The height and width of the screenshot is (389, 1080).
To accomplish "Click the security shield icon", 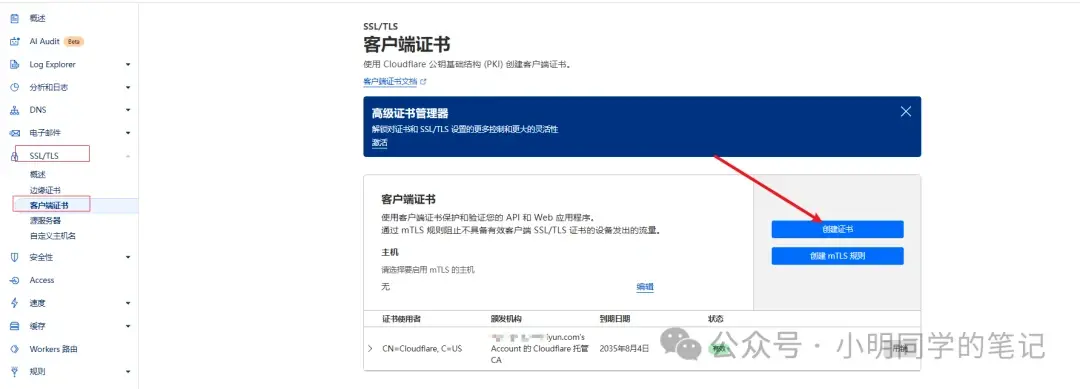I will (14, 257).
